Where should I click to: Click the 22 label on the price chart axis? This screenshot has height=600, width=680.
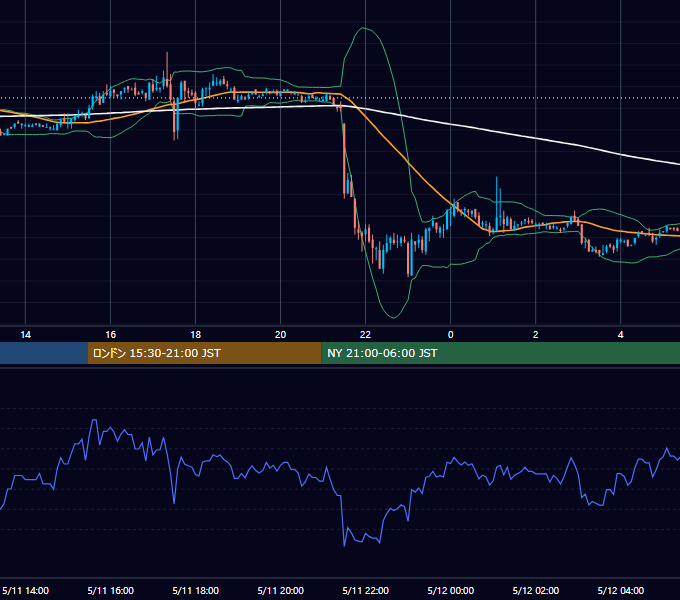pyautogui.click(x=366, y=335)
